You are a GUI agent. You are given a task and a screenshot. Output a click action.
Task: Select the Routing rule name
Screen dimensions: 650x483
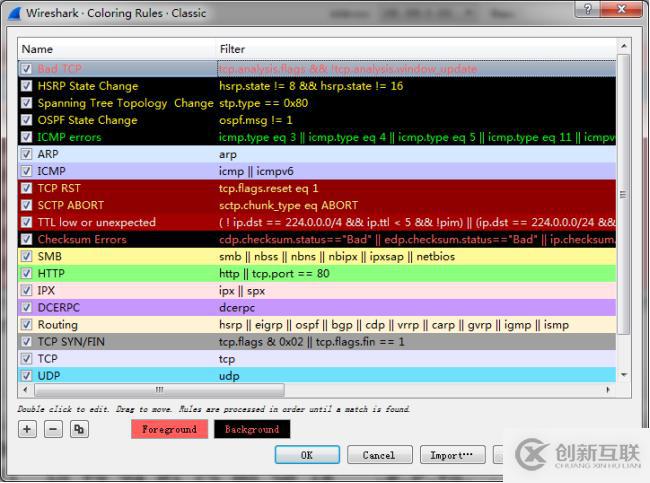click(x=58, y=325)
